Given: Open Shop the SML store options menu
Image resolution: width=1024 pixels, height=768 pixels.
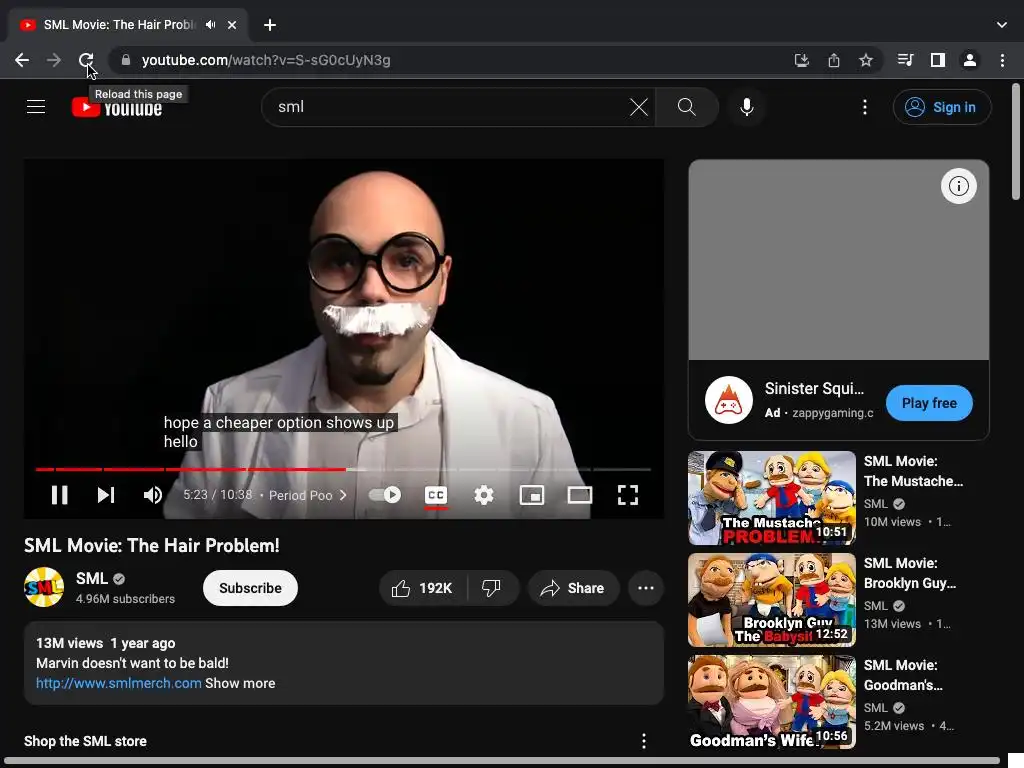Looking at the screenshot, I should pos(644,741).
